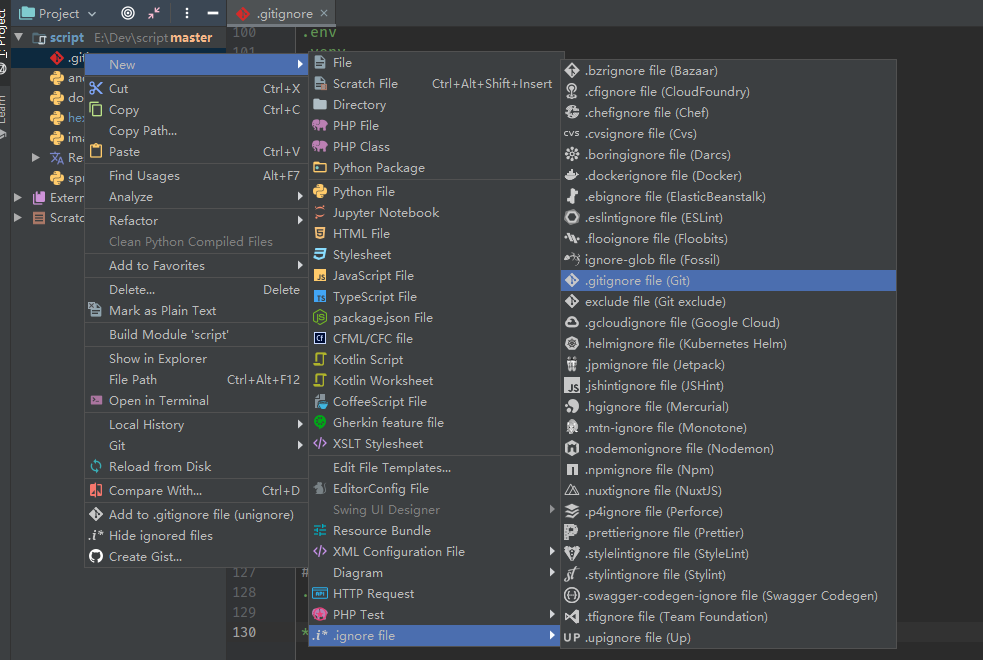The height and width of the screenshot is (660, 983).
Task: Click the cucumber icon beside Gherkin feature file
Action: point(320,422)
